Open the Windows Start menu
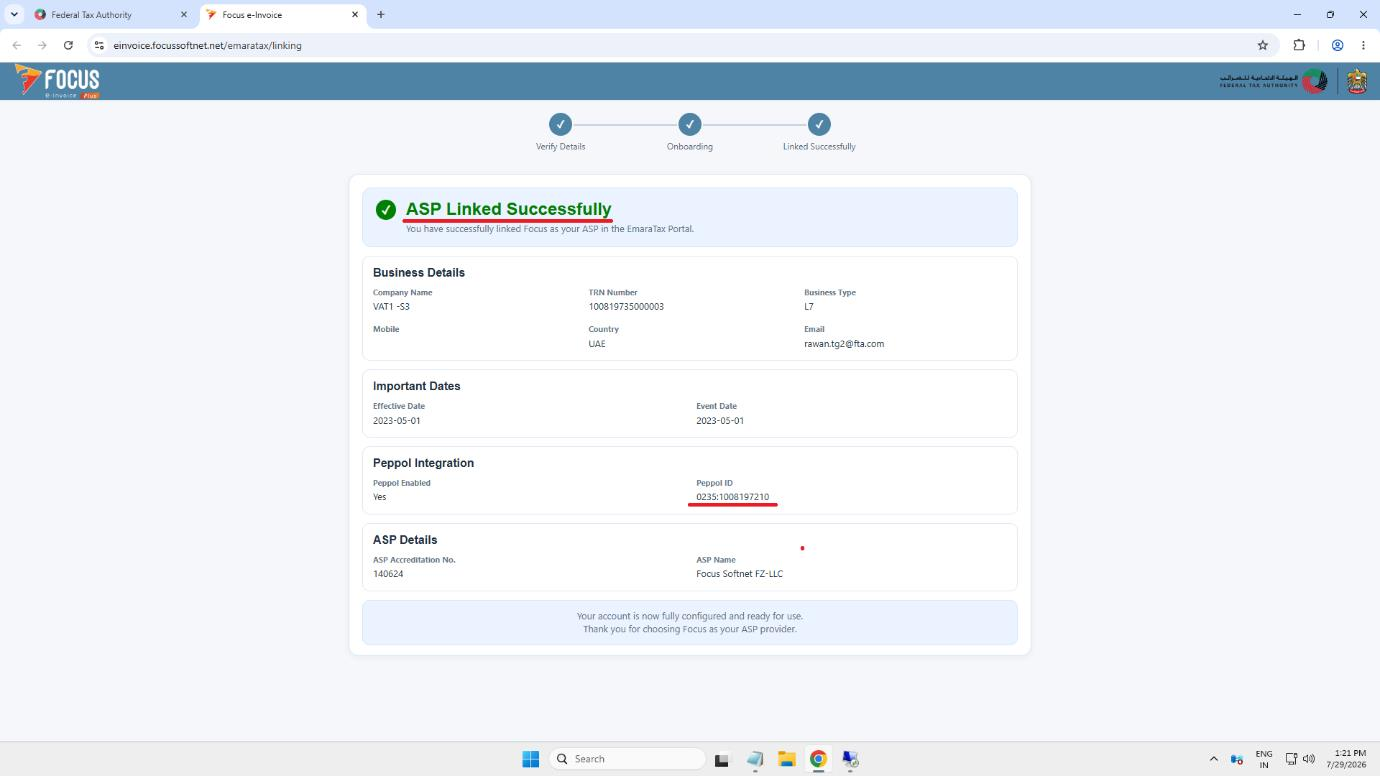1380x776 pixels. tap(531, 759)
